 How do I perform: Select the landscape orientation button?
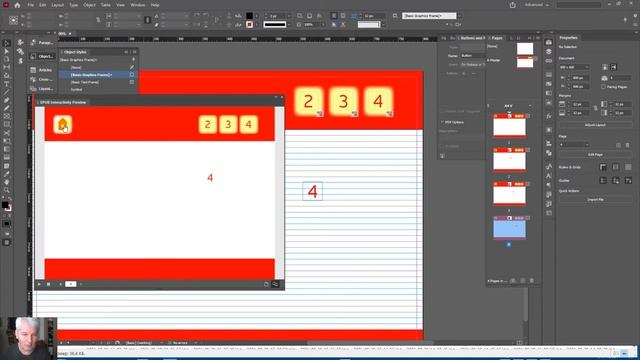tap(613, 67)
